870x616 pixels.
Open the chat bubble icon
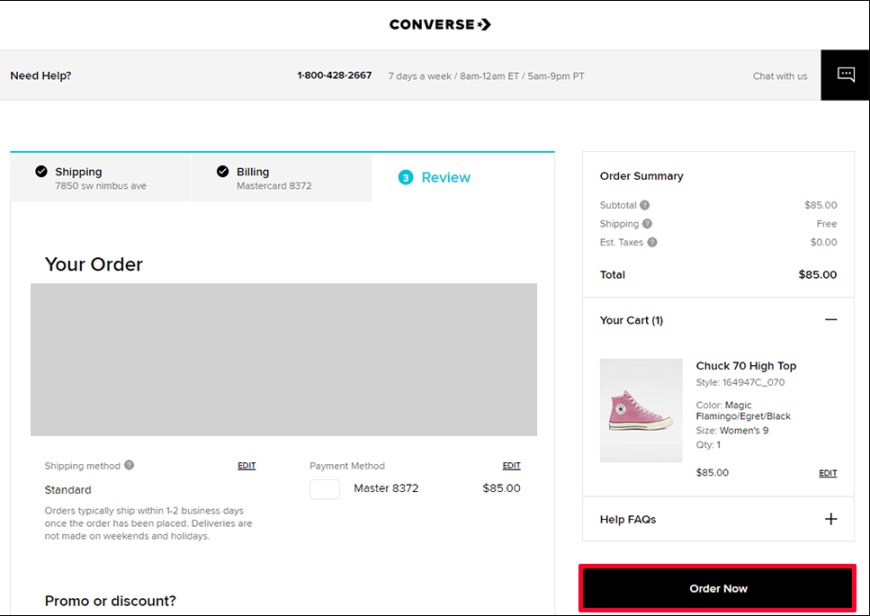pos(846,75)
